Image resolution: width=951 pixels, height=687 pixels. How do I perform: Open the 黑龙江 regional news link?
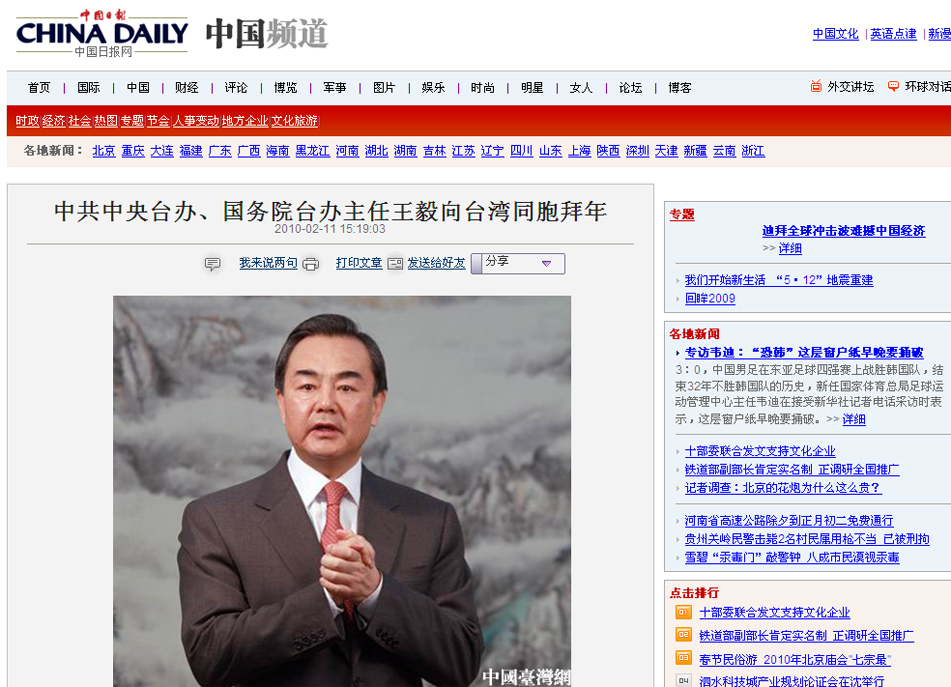pos(312,151)
